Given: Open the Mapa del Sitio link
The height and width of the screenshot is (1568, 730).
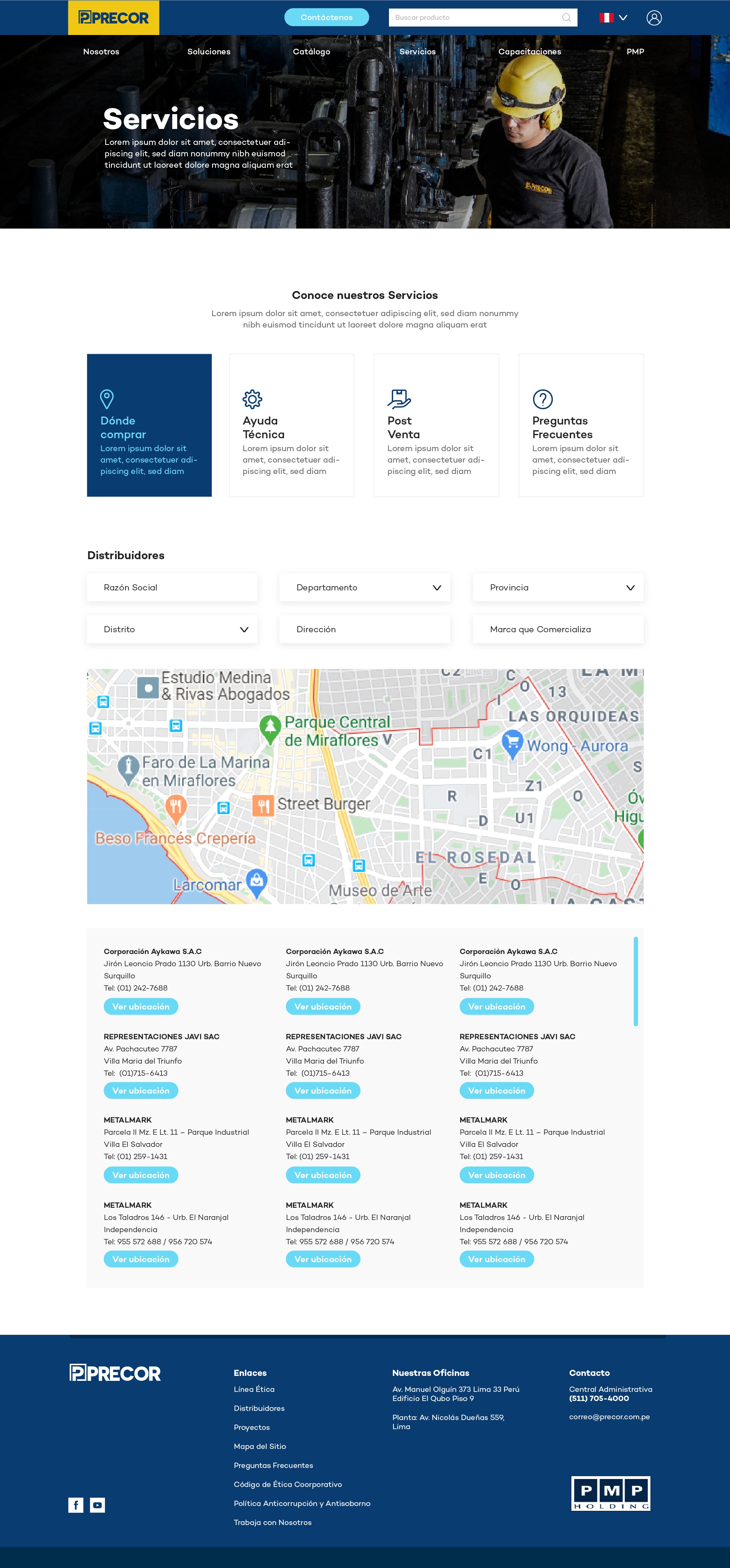Looking at the screenshot, I should 260,1446.
